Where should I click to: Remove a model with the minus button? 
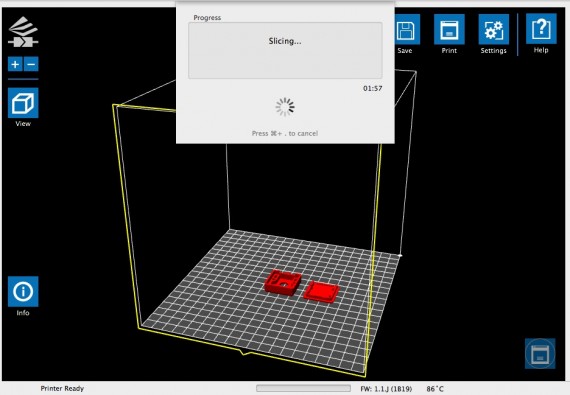[x=31, y=64]
